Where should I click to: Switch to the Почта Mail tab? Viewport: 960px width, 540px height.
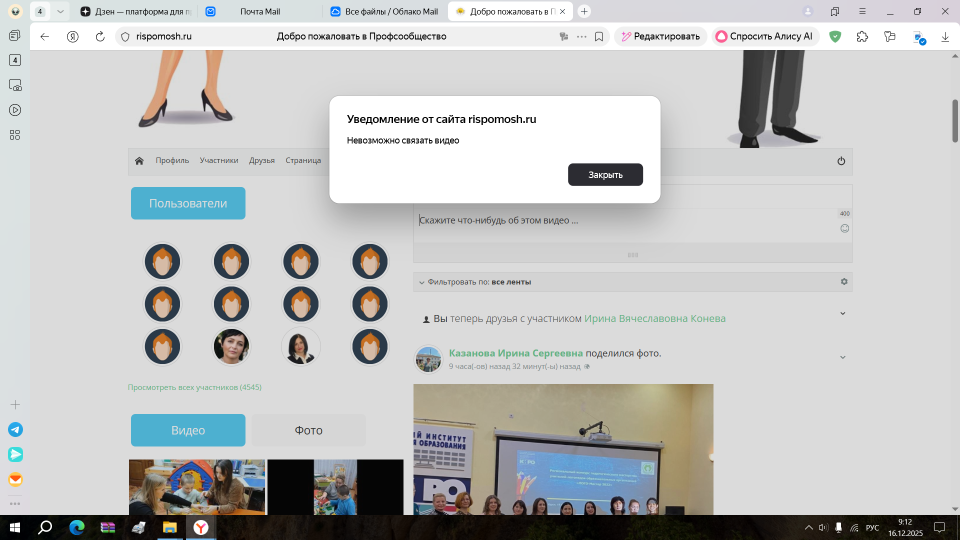point(259,11)
